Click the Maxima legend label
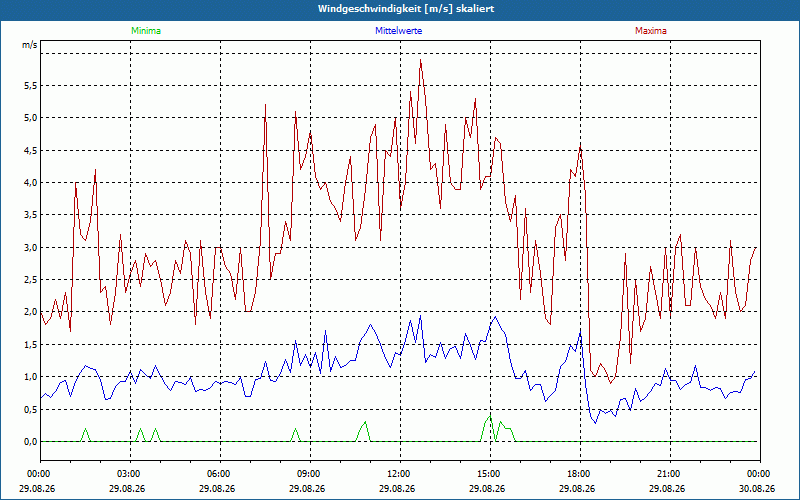 click(651, 31)
